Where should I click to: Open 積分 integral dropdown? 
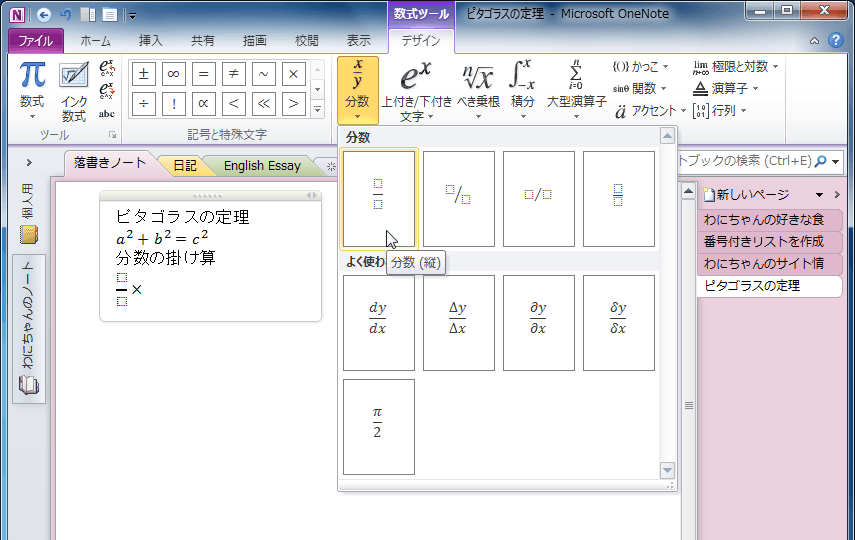522,90
